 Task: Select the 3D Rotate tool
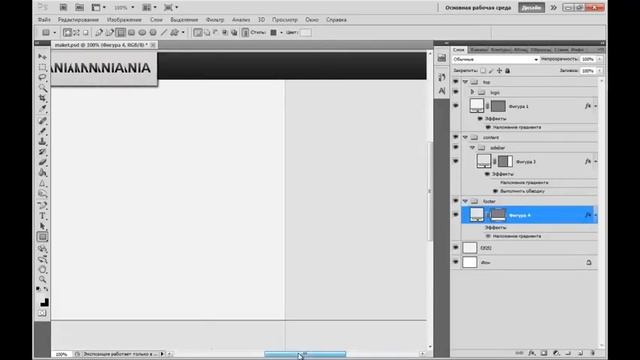[x=42, y=249]
